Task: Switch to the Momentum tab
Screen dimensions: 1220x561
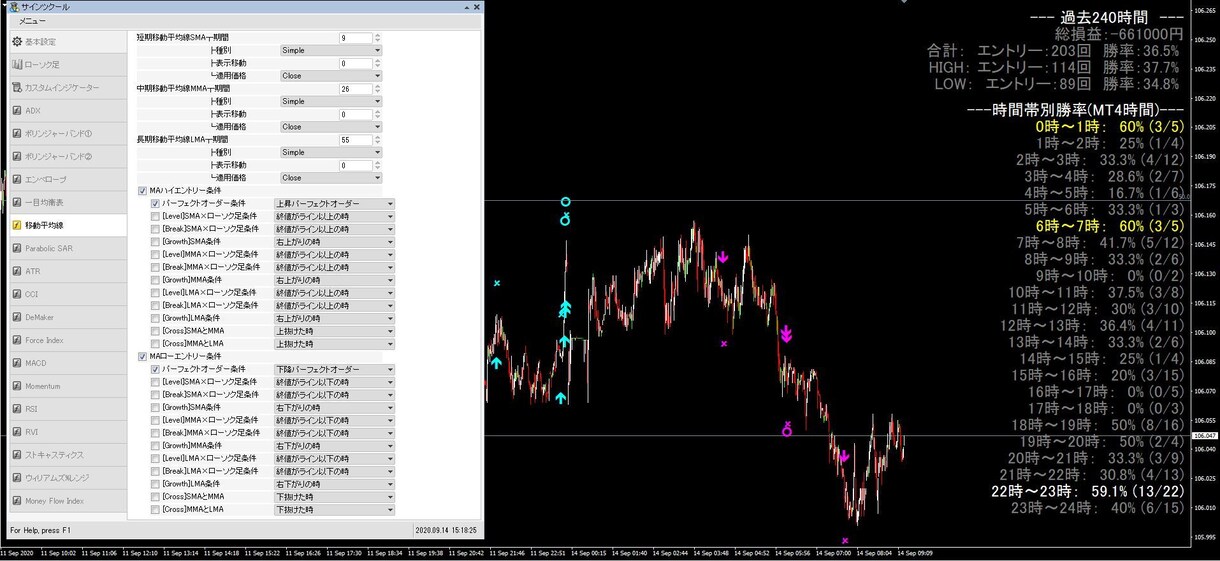Action: 67,386
